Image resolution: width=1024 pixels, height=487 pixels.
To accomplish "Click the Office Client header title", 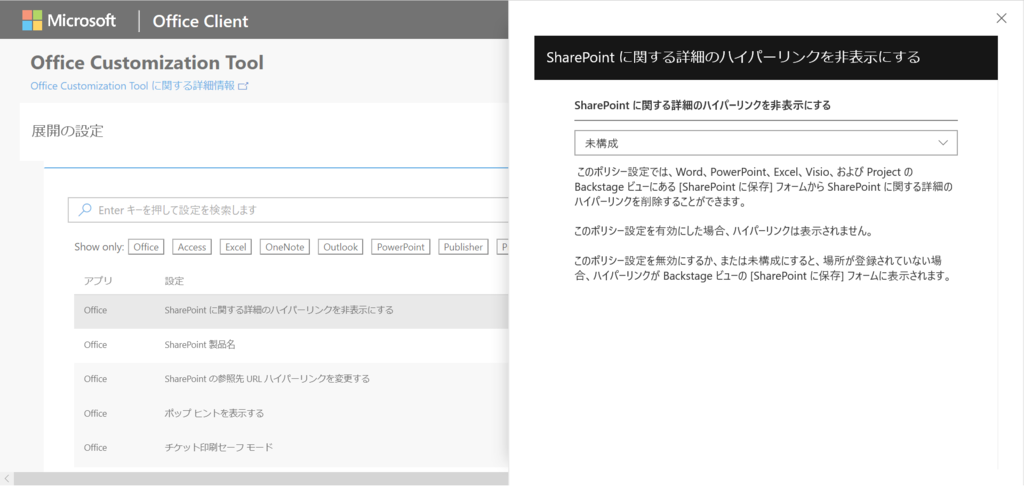I will (200, 21).
